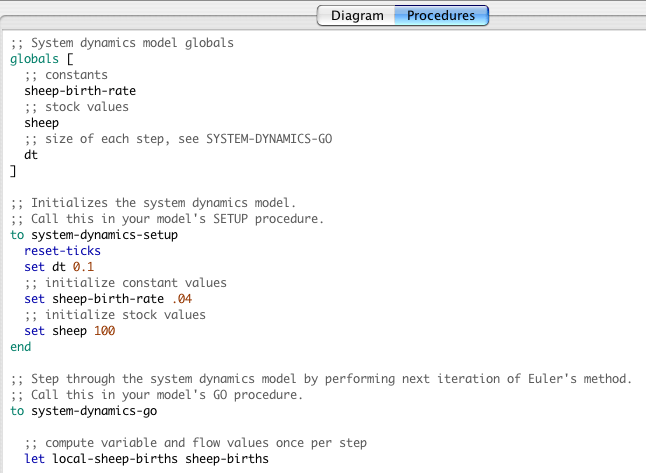Screen dimensions: 646x473
Task: Click the comment mentioning SETUP procedure
Action: 167,219
